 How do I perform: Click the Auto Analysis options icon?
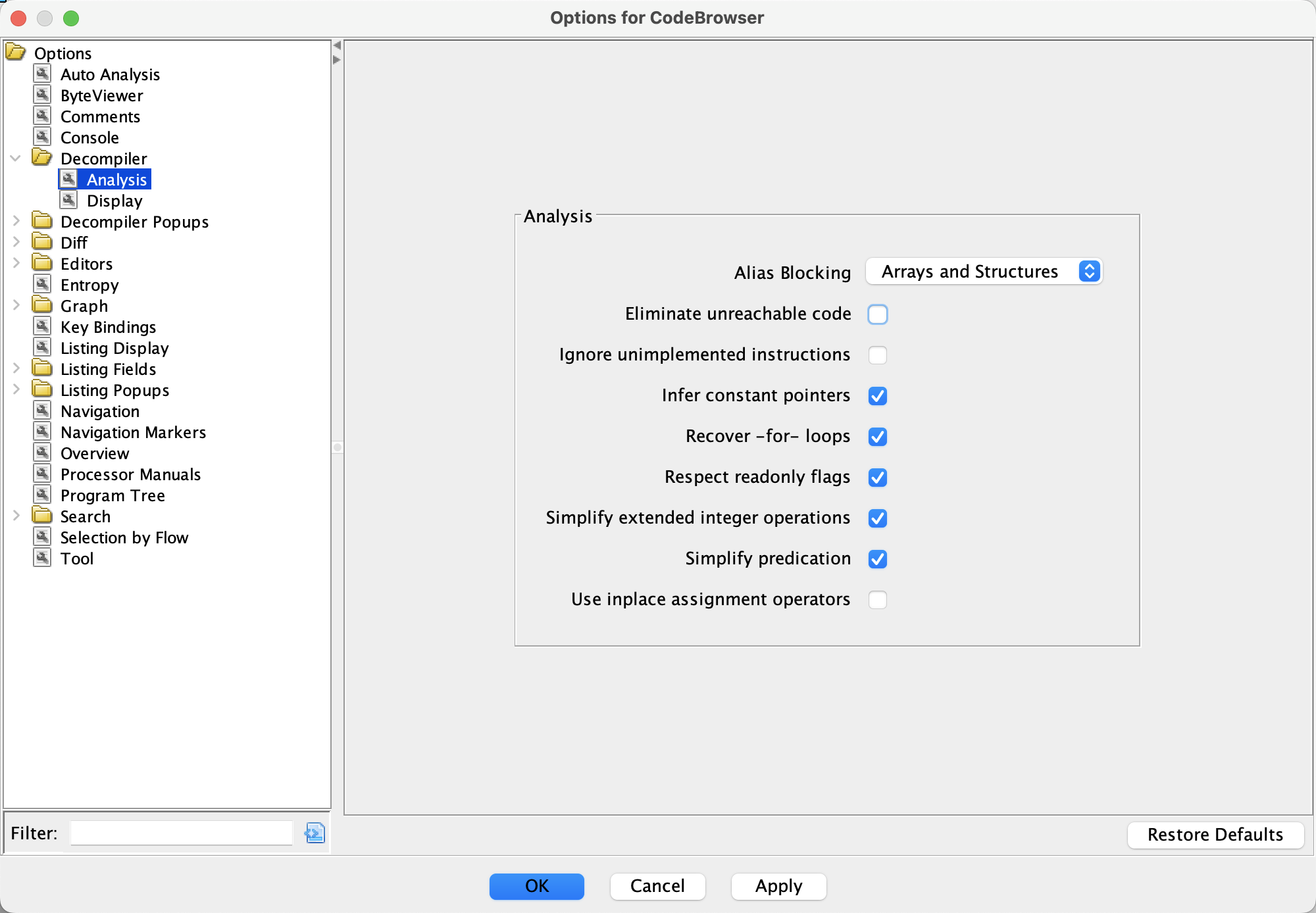[43, 74]
